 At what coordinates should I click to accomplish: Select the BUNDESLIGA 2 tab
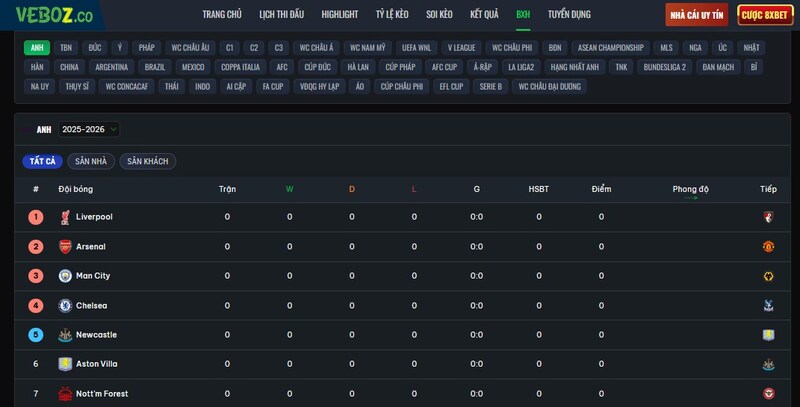click(664, 67)
